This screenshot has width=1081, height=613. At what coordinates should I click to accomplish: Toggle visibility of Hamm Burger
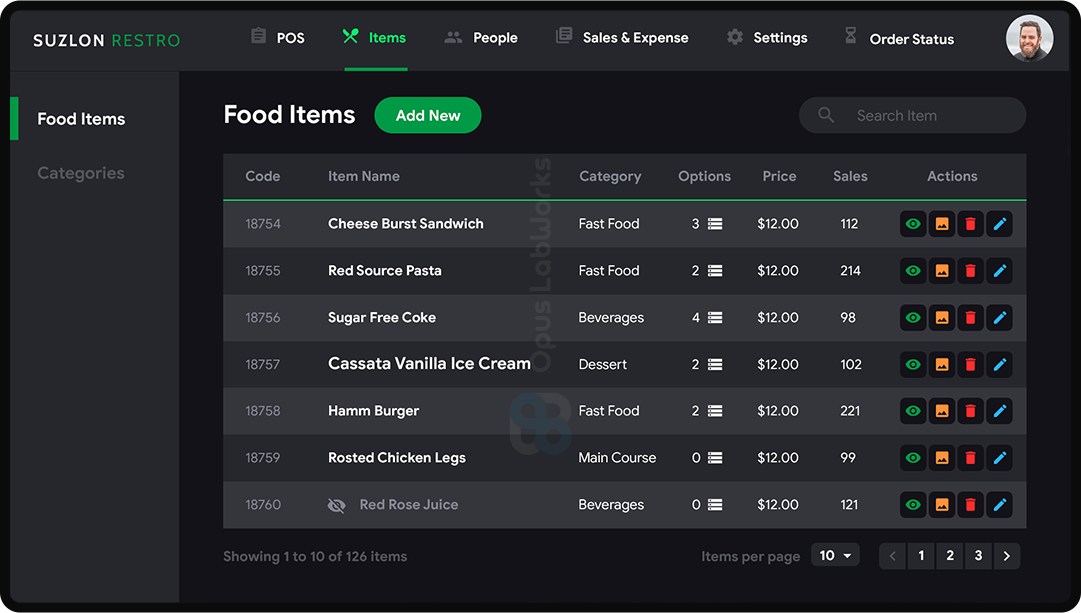click(913, 411)
